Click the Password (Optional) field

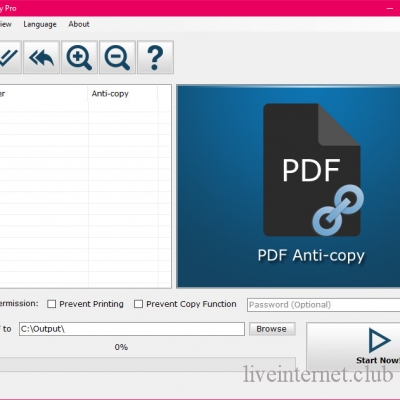coord(323,305)
